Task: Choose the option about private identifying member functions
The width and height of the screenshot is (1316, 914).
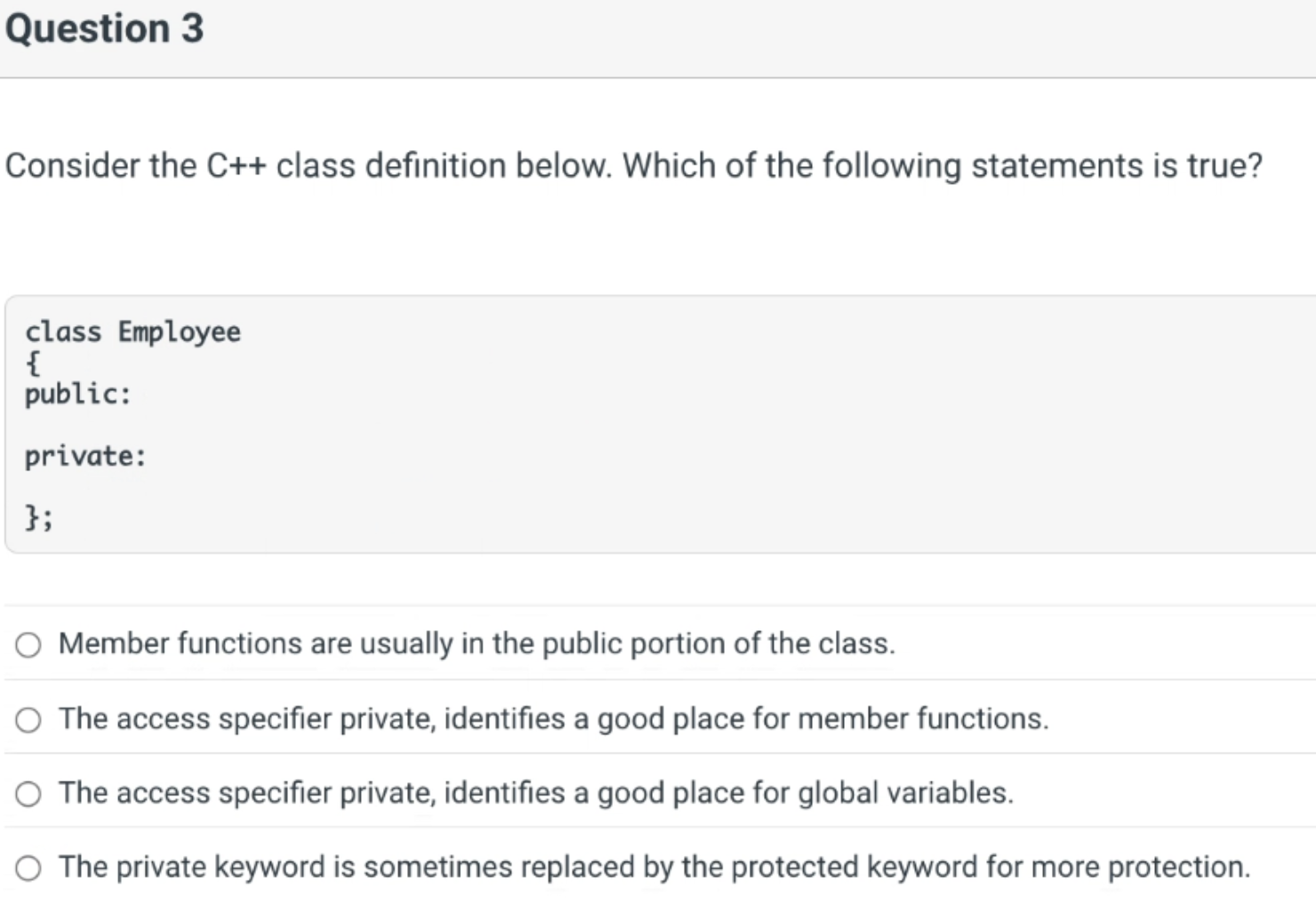Action: click(x=29, y=720)
